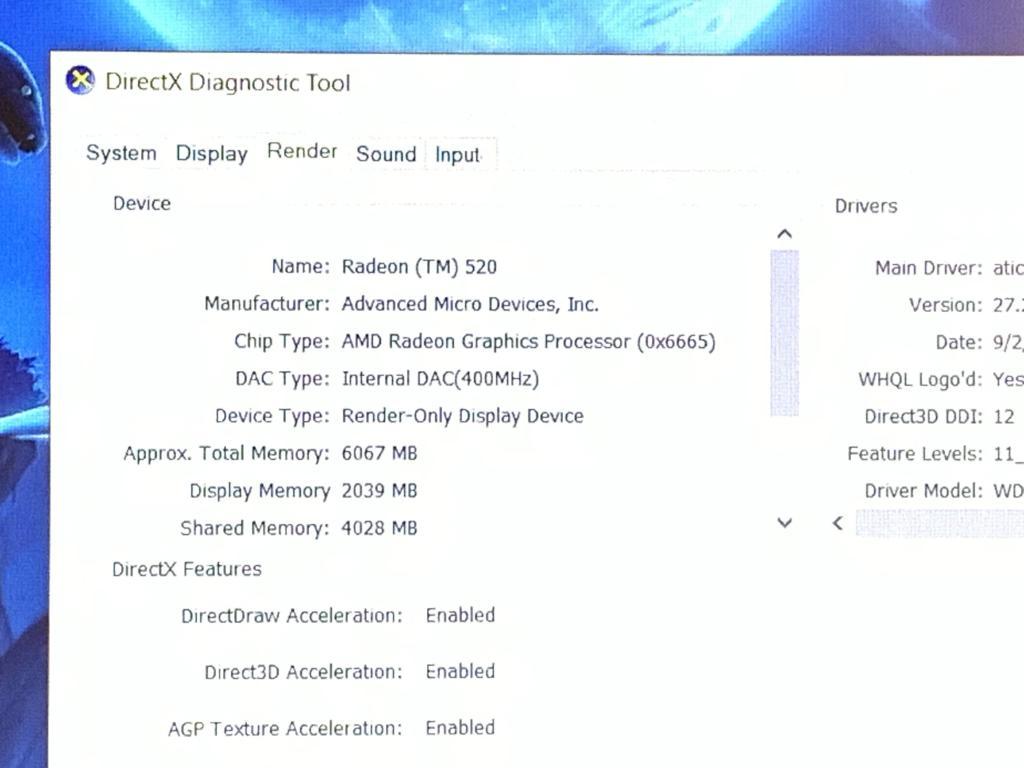
Task: Click the DirectX Diagnostic Tool title icon
Action: [80, 81]
